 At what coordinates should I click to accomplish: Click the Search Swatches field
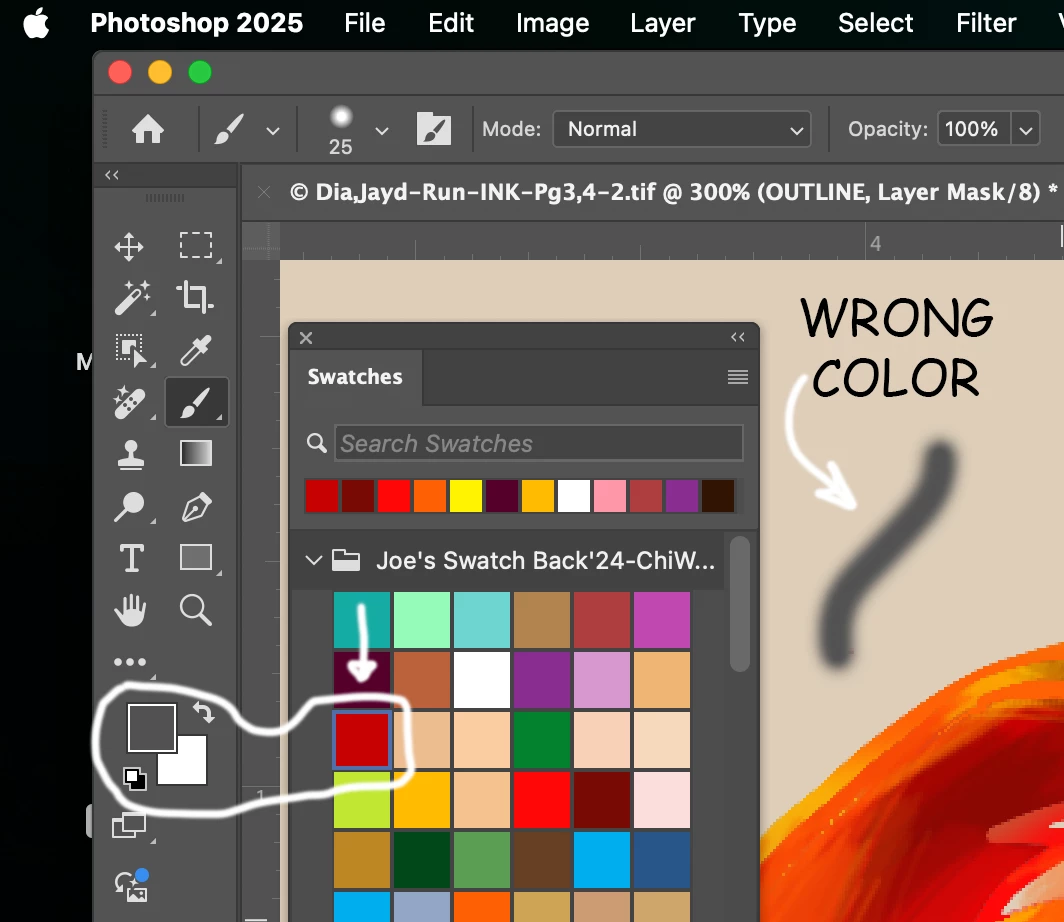[539, 443]
